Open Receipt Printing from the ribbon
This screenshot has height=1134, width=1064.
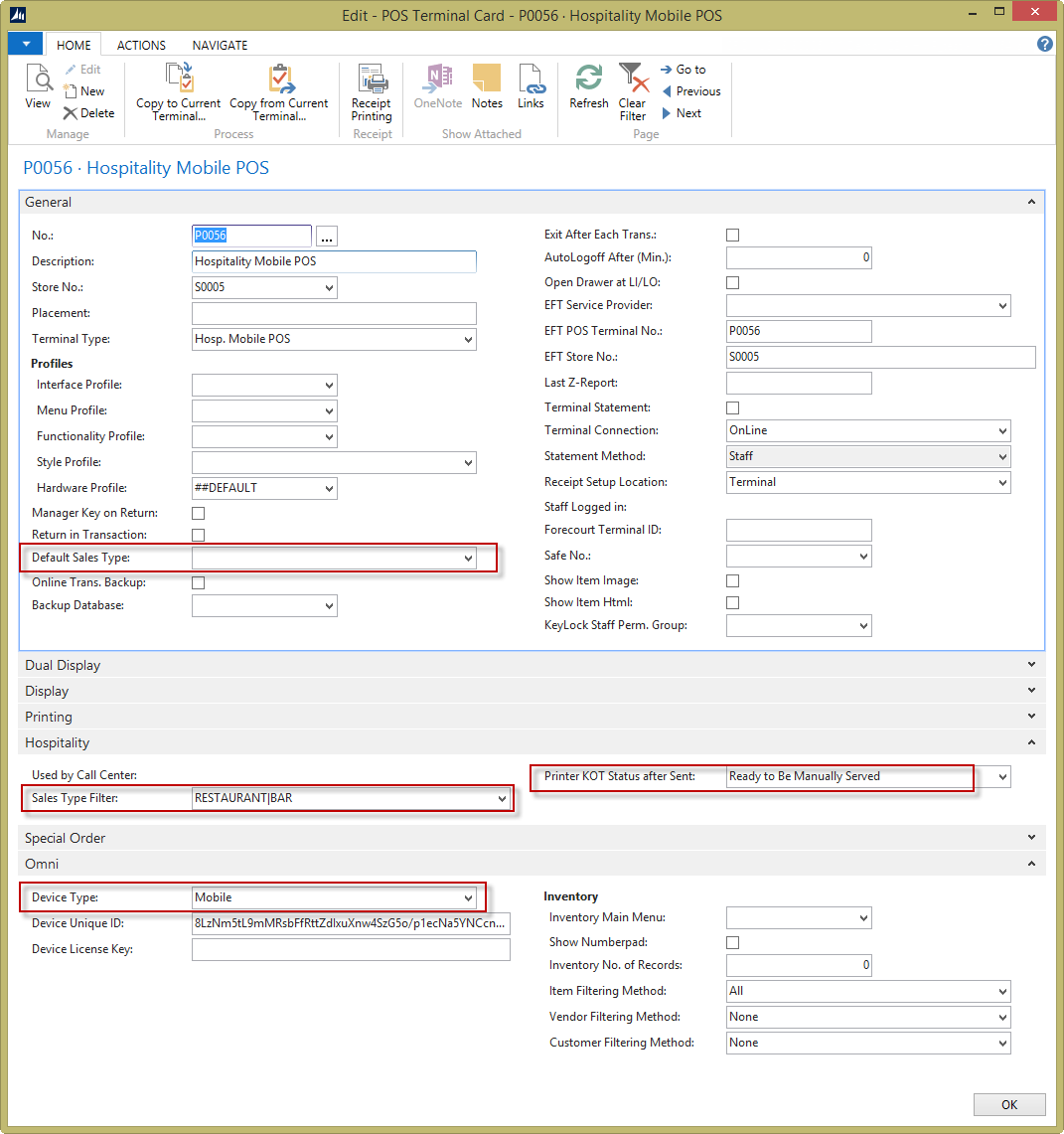click(372, 80)
